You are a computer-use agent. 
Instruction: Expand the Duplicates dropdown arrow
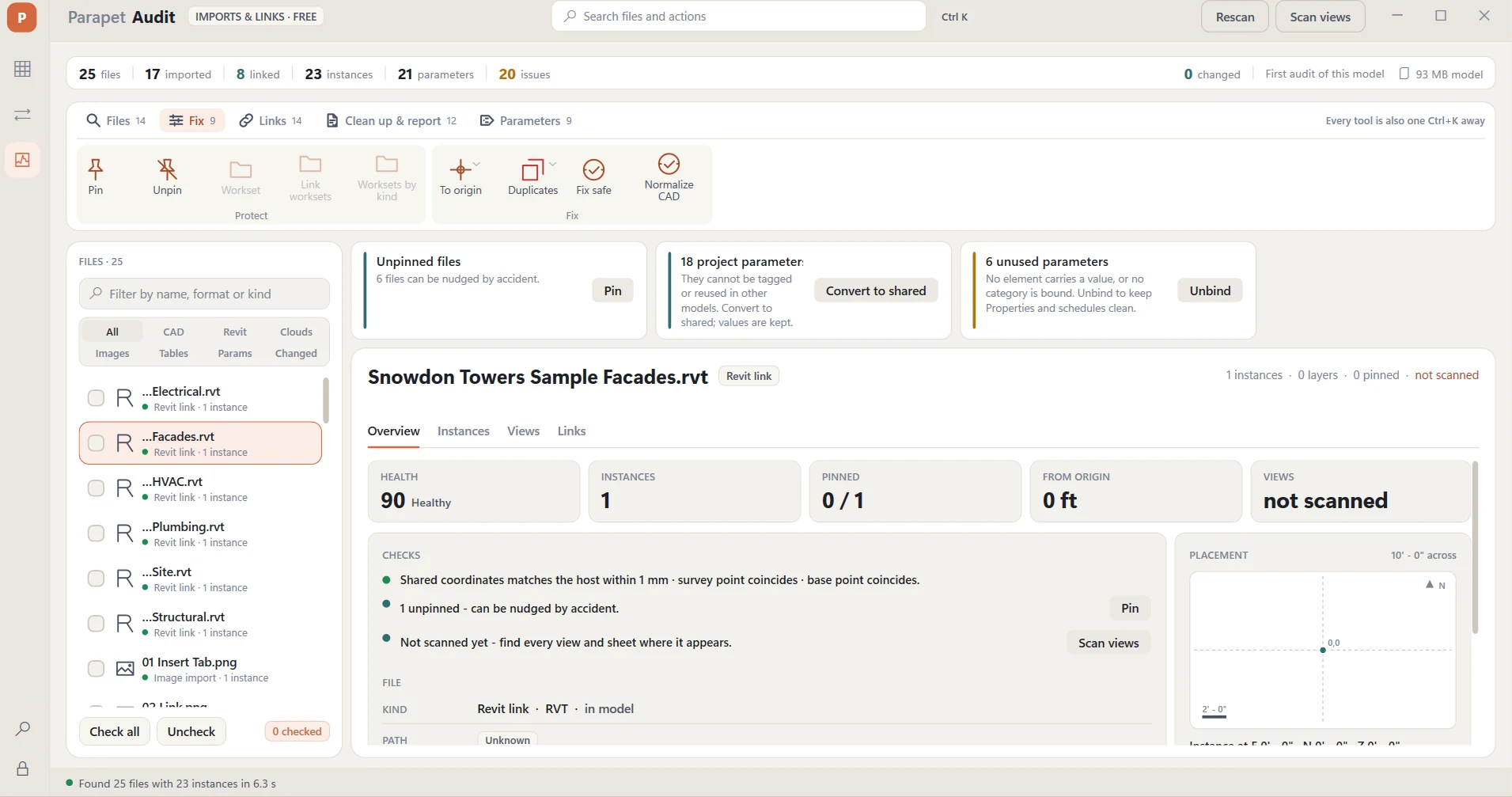pos(552,165)
